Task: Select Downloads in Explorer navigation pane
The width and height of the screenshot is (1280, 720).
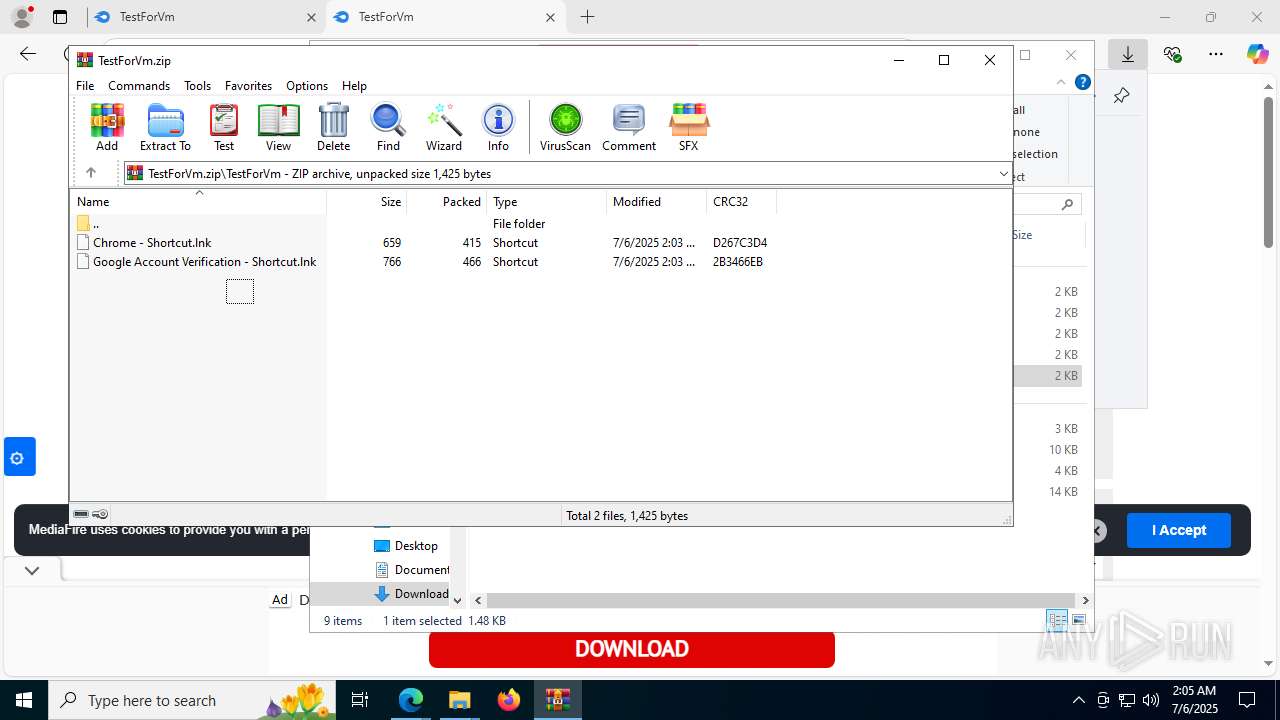Action: click(412, 594)
